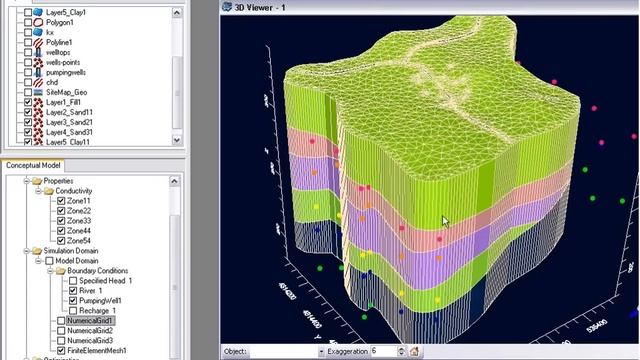The image size is (640, 360).
Task: Click the Layer4_Sand31 points icon
Action: point(38,132)
